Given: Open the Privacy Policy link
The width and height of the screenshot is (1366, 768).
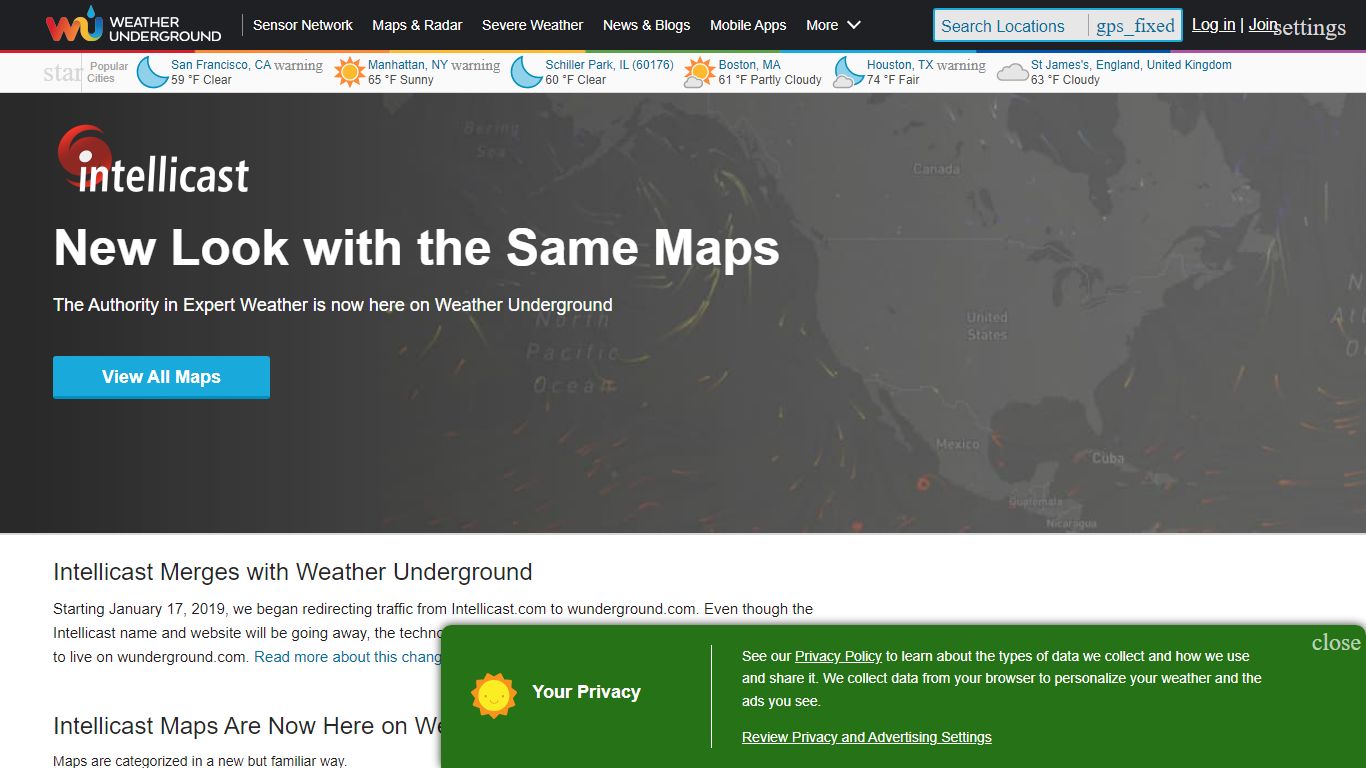Looking at the screenshot, I should [x=838, y=656].
